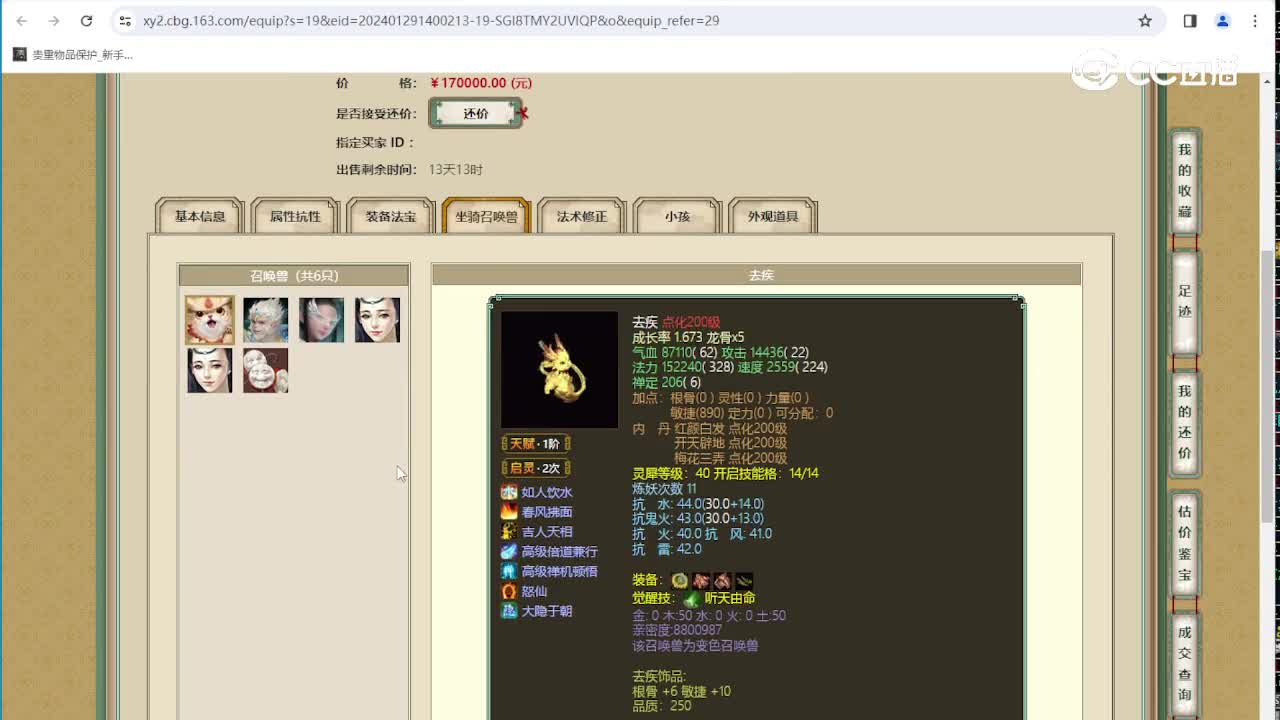Open the browser profile menu
The height and width of the screenshot is (720, 1280).
pyautogui.click(x=1222, y=20)
